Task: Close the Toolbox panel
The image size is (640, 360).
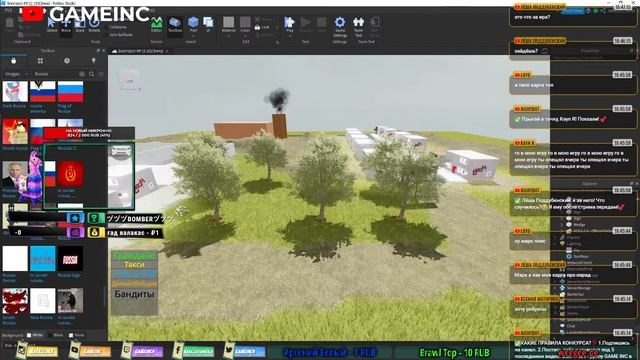Action: click(x=104, y=50)
